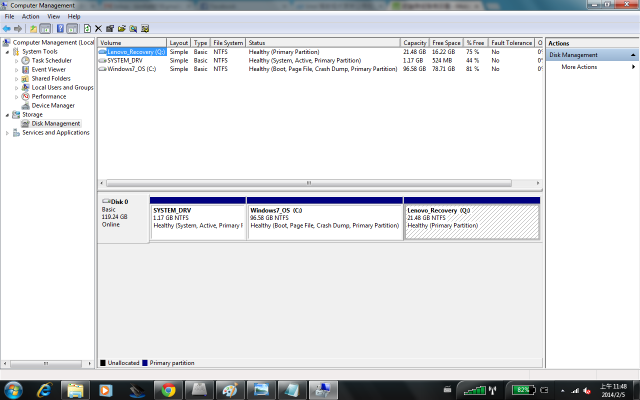The width and height of the screenshot is (640, 400).
Task: Open Windows Explorer folder taskbar icon
Action: (75, 391)
